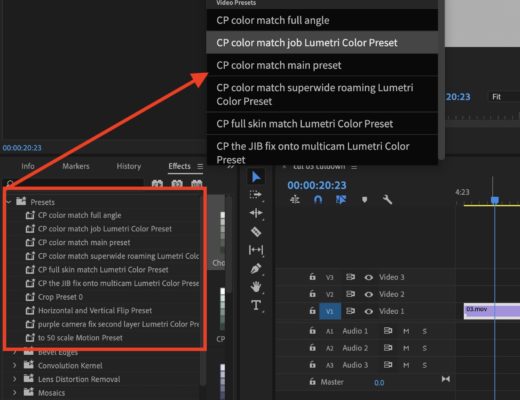The width and height of the screenshot is (520, 400).
Task: Choose CP color match full angle preset
Action: (322, 20)
